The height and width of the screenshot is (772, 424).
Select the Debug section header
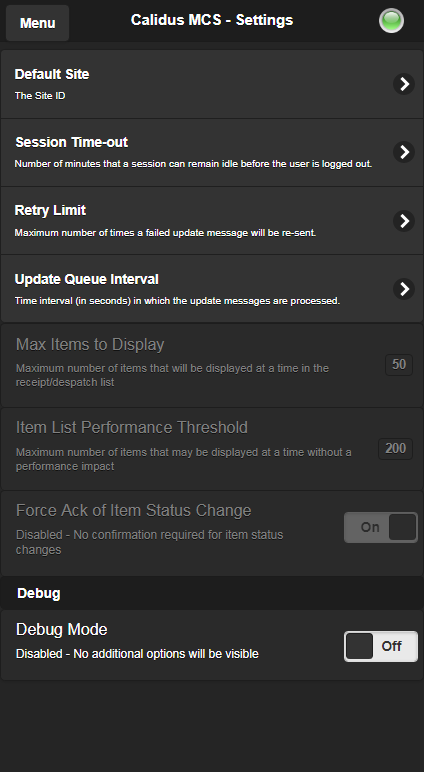pos(212,593)
